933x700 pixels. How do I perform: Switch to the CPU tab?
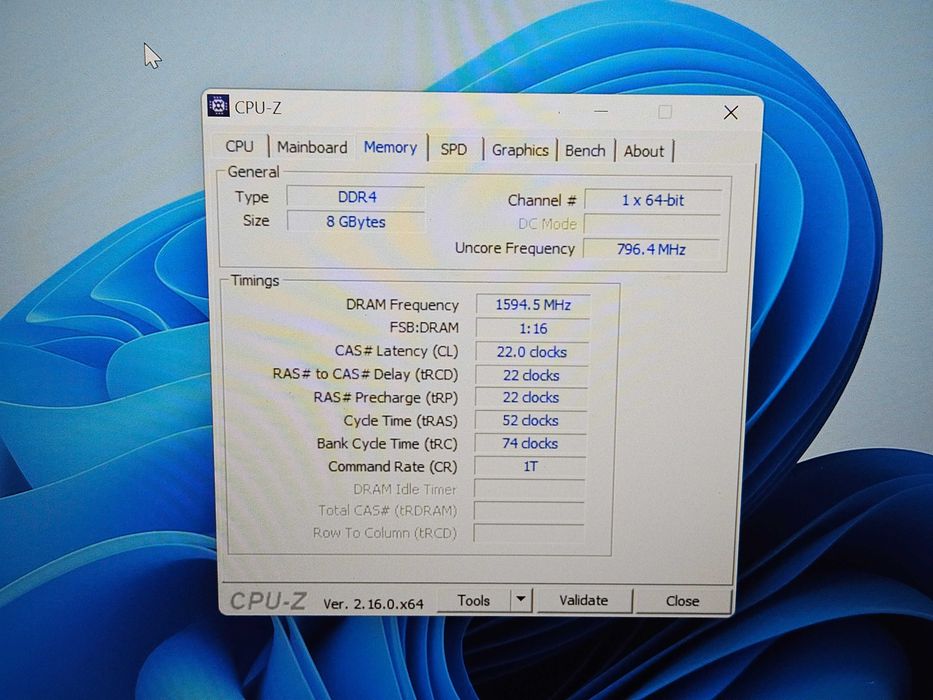tap(240, 146)
